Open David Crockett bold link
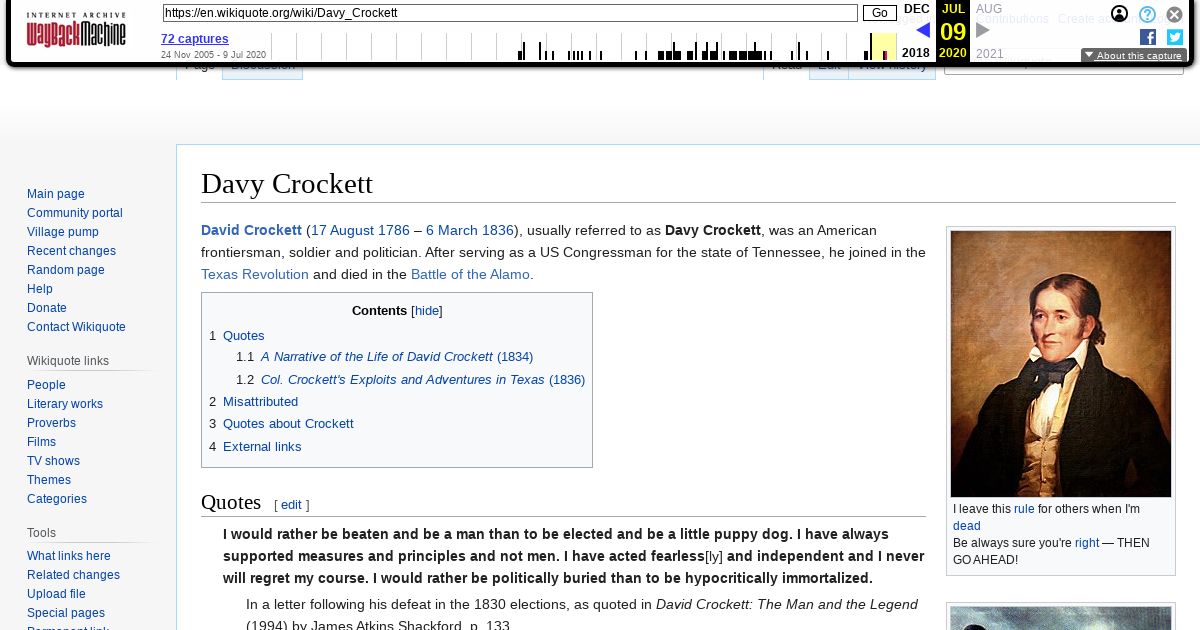The height and width of the screenshot is (630, 1200). pyautogui.click(x=251, y=230)
